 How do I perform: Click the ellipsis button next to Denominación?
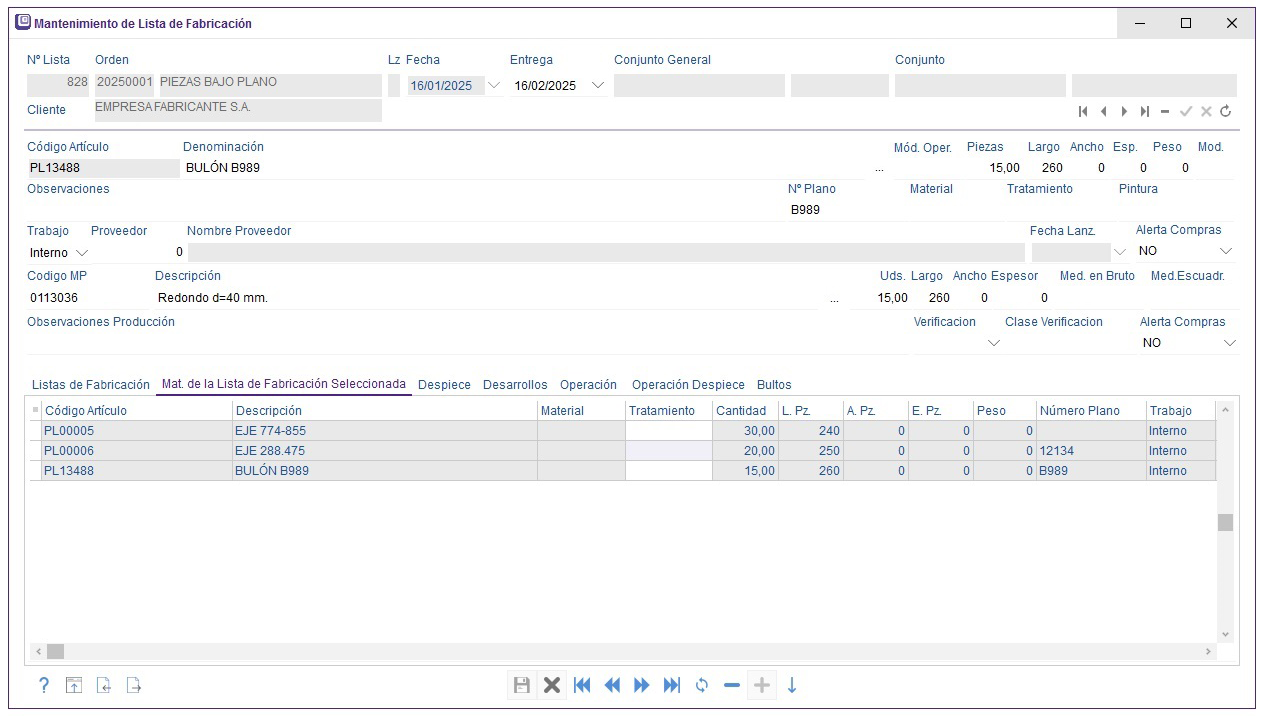click(879, 169)
